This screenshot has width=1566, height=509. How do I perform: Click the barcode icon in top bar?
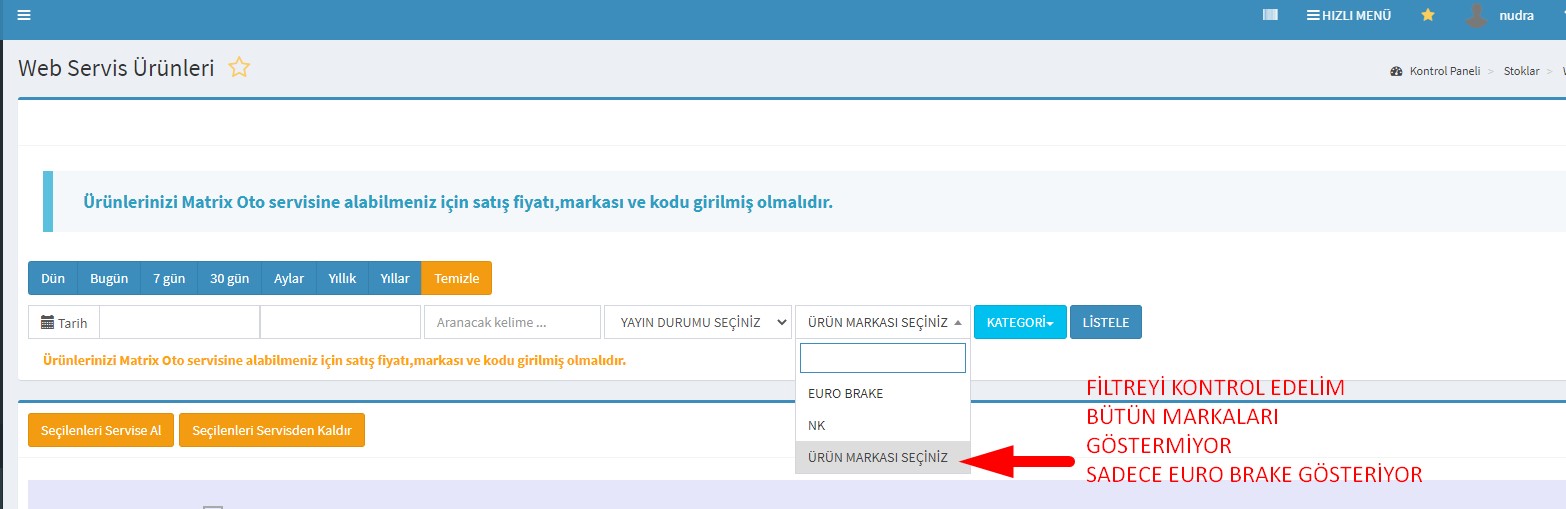(x=1270, y=15)
